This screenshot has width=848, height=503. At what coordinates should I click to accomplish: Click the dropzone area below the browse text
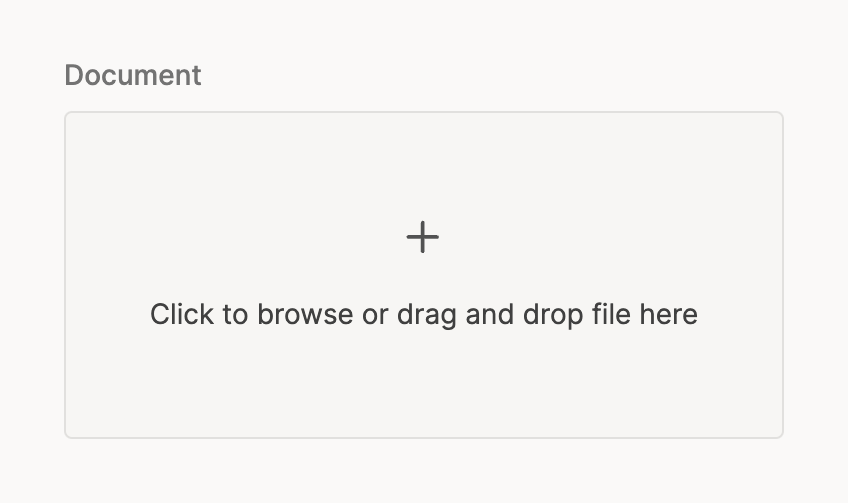click(423, 385)
